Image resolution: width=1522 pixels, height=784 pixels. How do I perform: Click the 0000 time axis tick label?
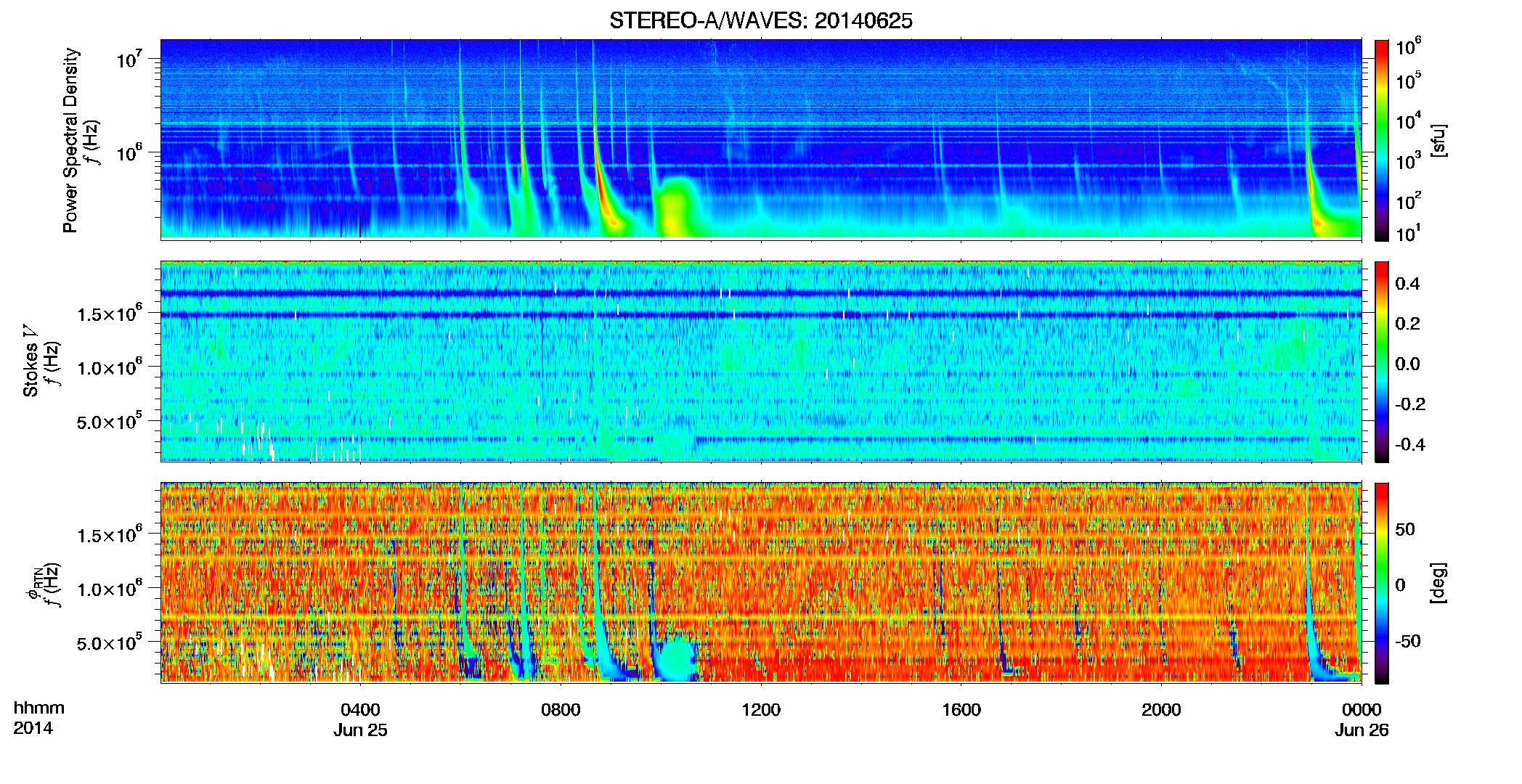1362,710
